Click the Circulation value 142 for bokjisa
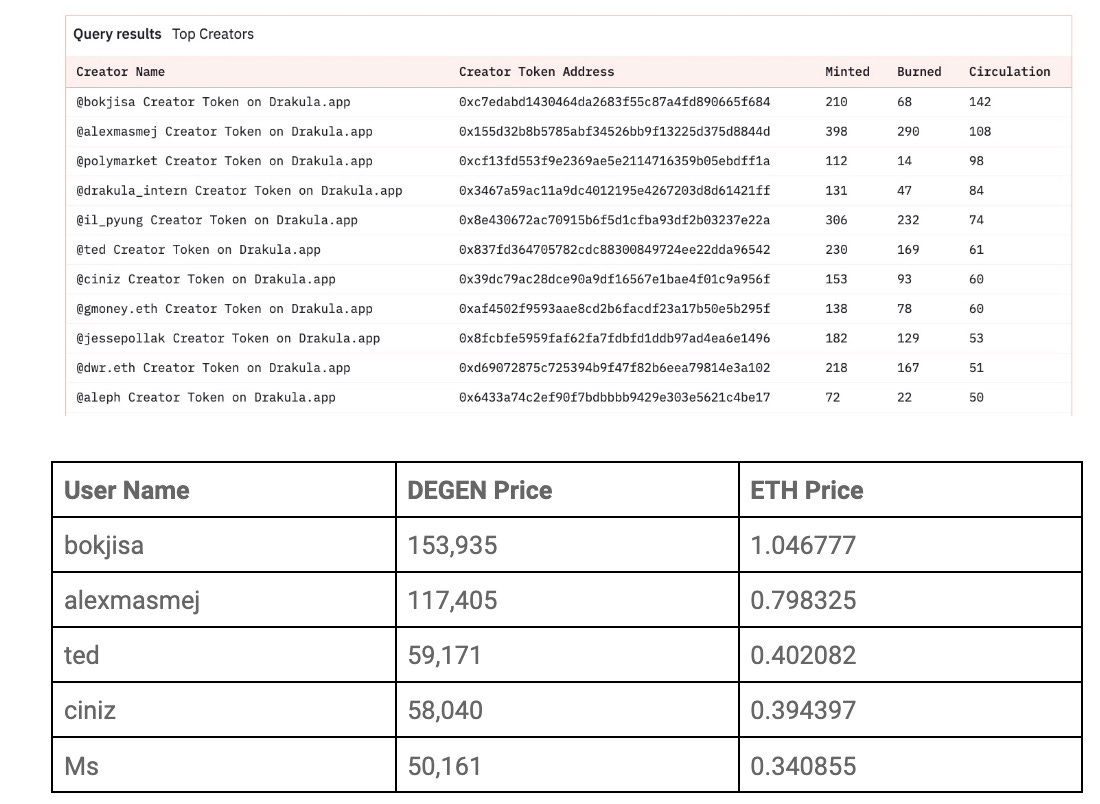Image resolution: width=1100 pixels, height=804 pixels. (980, 102)
